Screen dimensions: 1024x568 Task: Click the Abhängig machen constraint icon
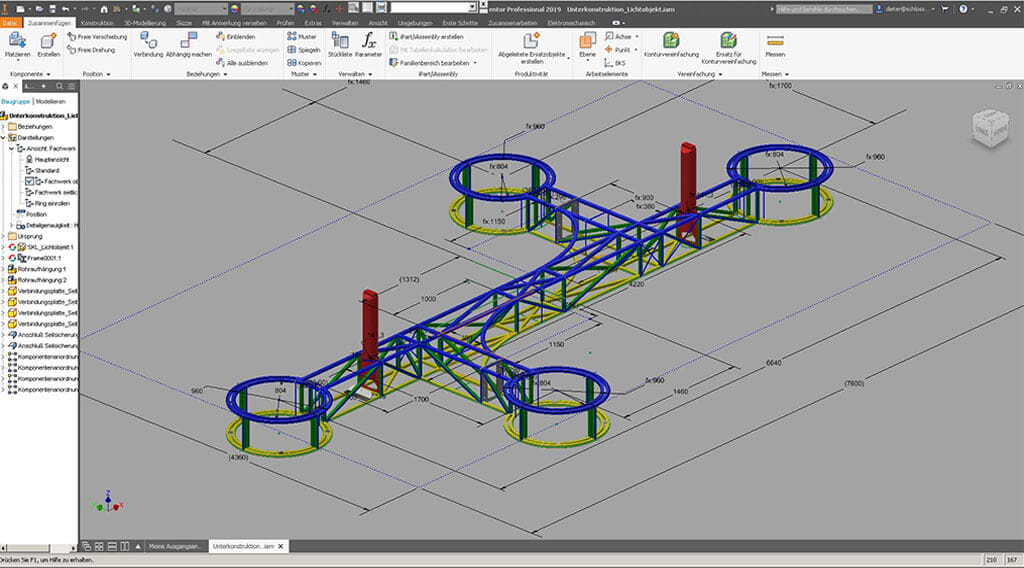tap(188, 42)
